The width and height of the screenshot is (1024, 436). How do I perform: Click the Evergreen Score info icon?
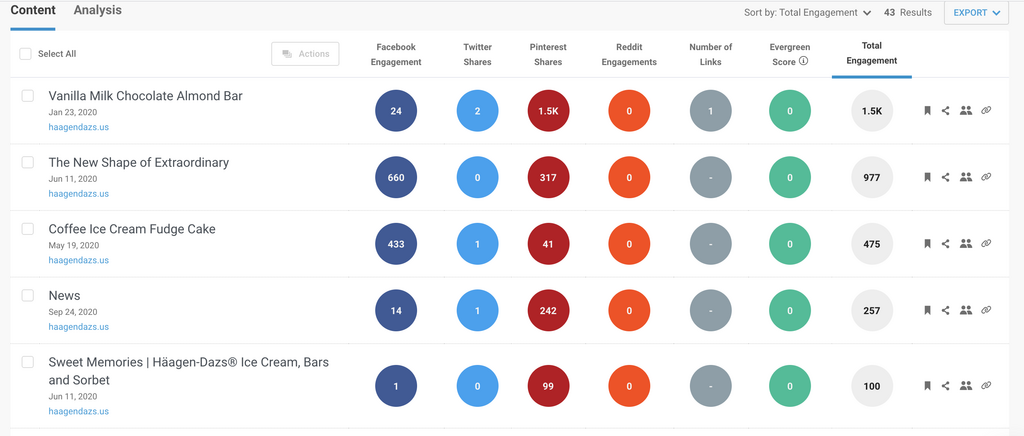click(x=804, y=62)
